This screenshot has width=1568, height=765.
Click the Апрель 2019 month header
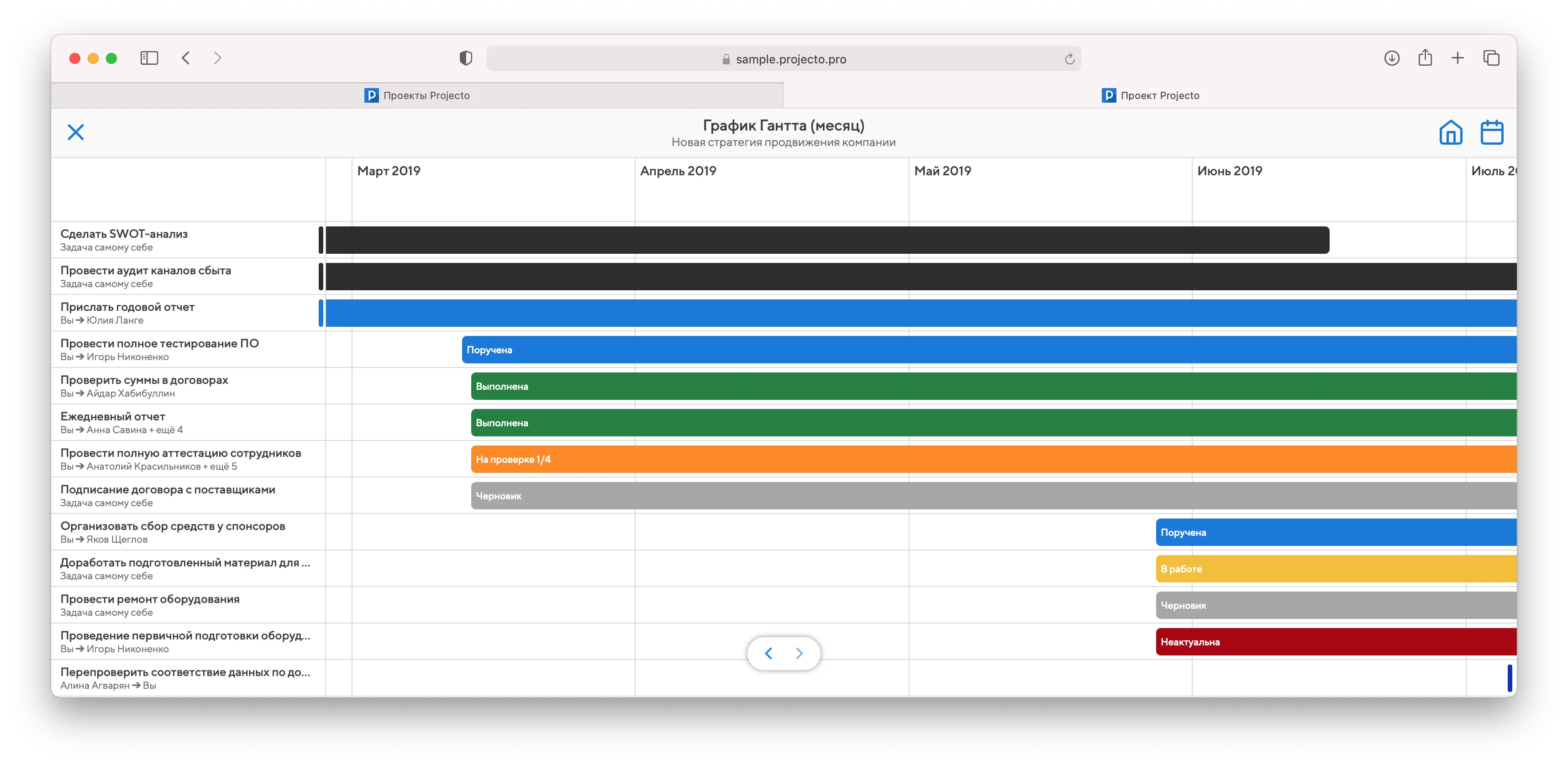[678, 171]
